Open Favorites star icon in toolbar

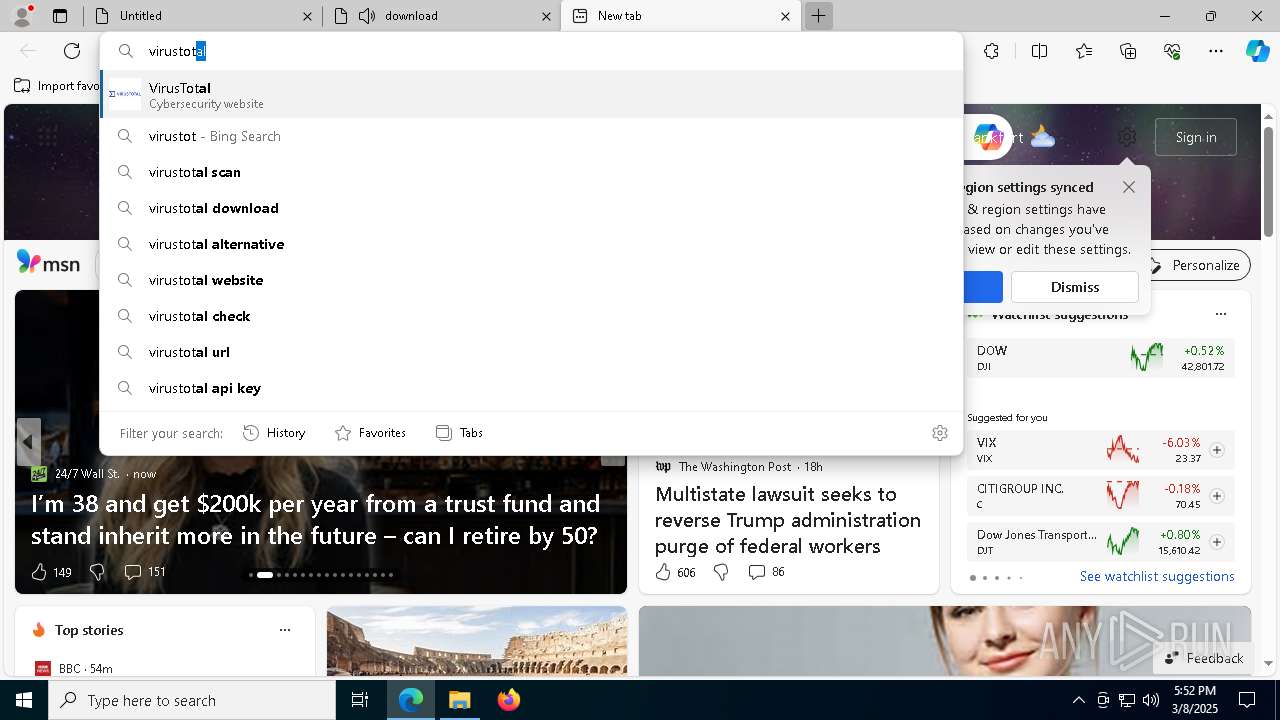(x=1084, y=51)
